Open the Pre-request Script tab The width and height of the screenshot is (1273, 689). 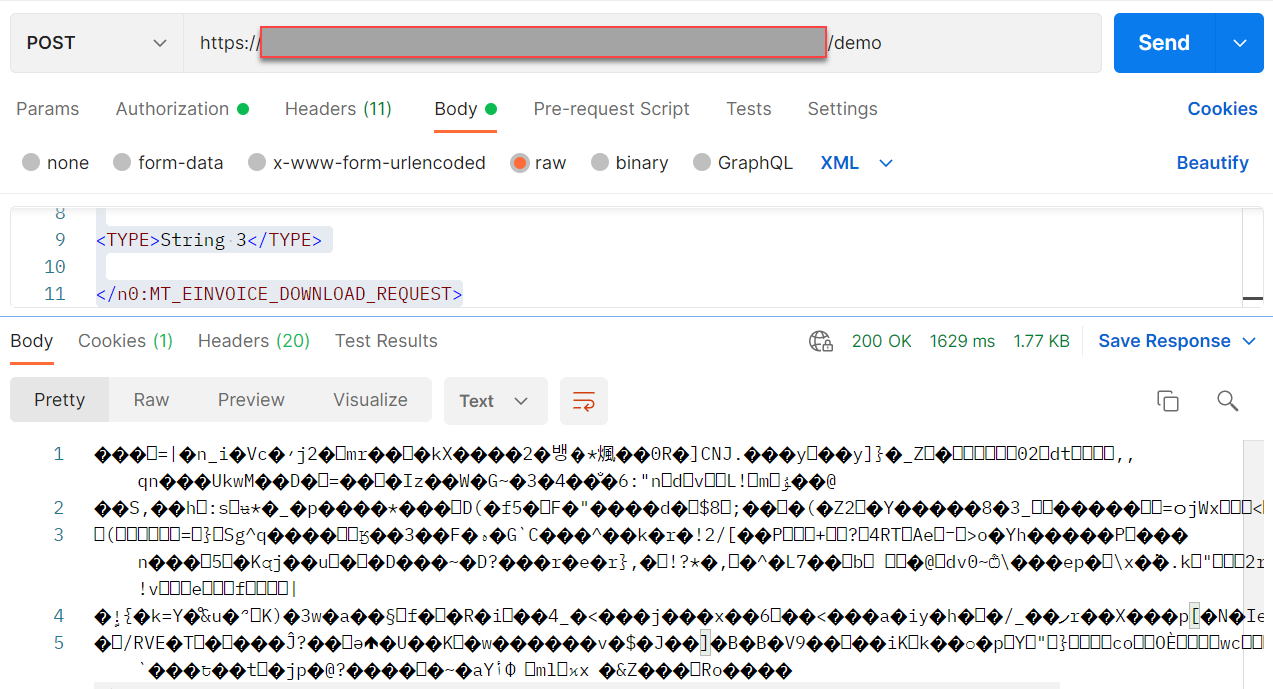[612, 109]
